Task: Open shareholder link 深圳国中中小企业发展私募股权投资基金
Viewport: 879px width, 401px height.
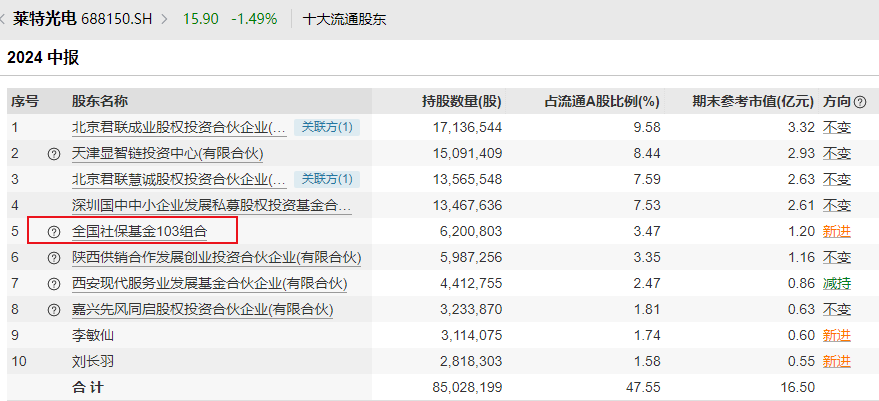Action: [211, 205]
